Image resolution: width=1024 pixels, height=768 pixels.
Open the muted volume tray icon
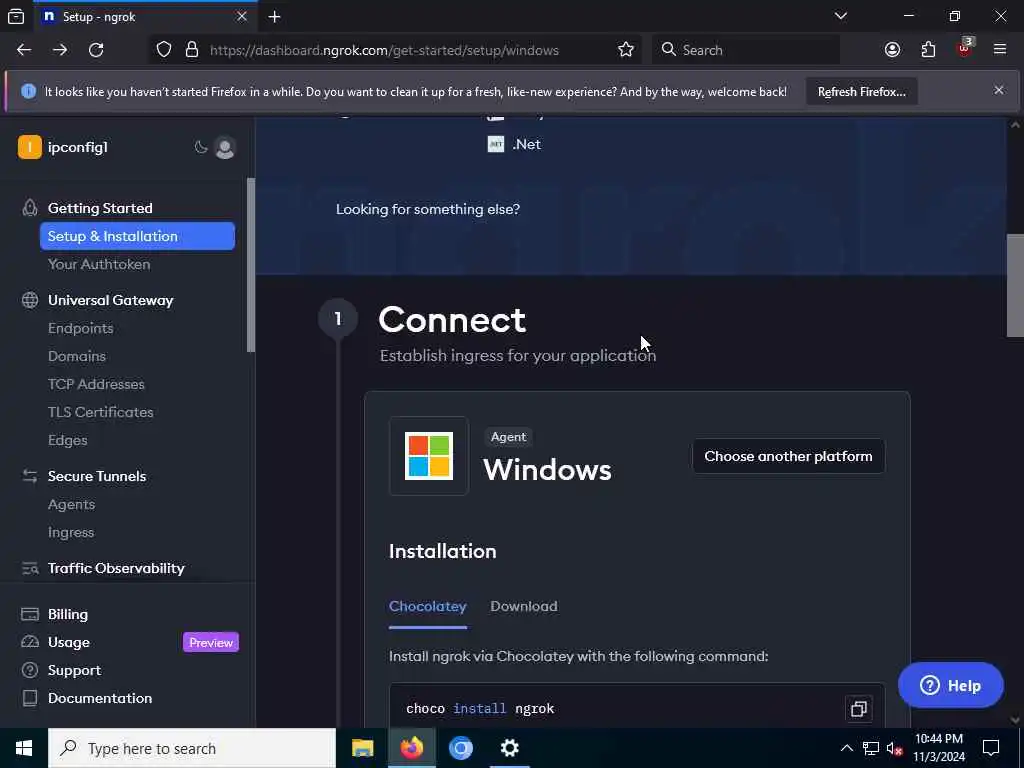click(x=895, y=748)
